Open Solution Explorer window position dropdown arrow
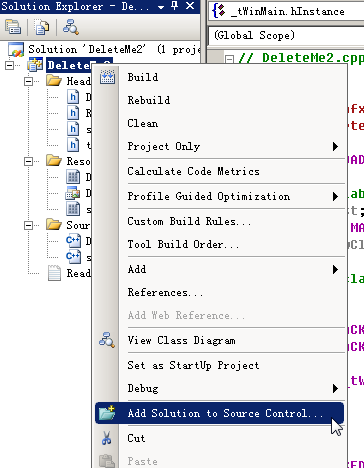364x468 pixels. tap(161, 7)
